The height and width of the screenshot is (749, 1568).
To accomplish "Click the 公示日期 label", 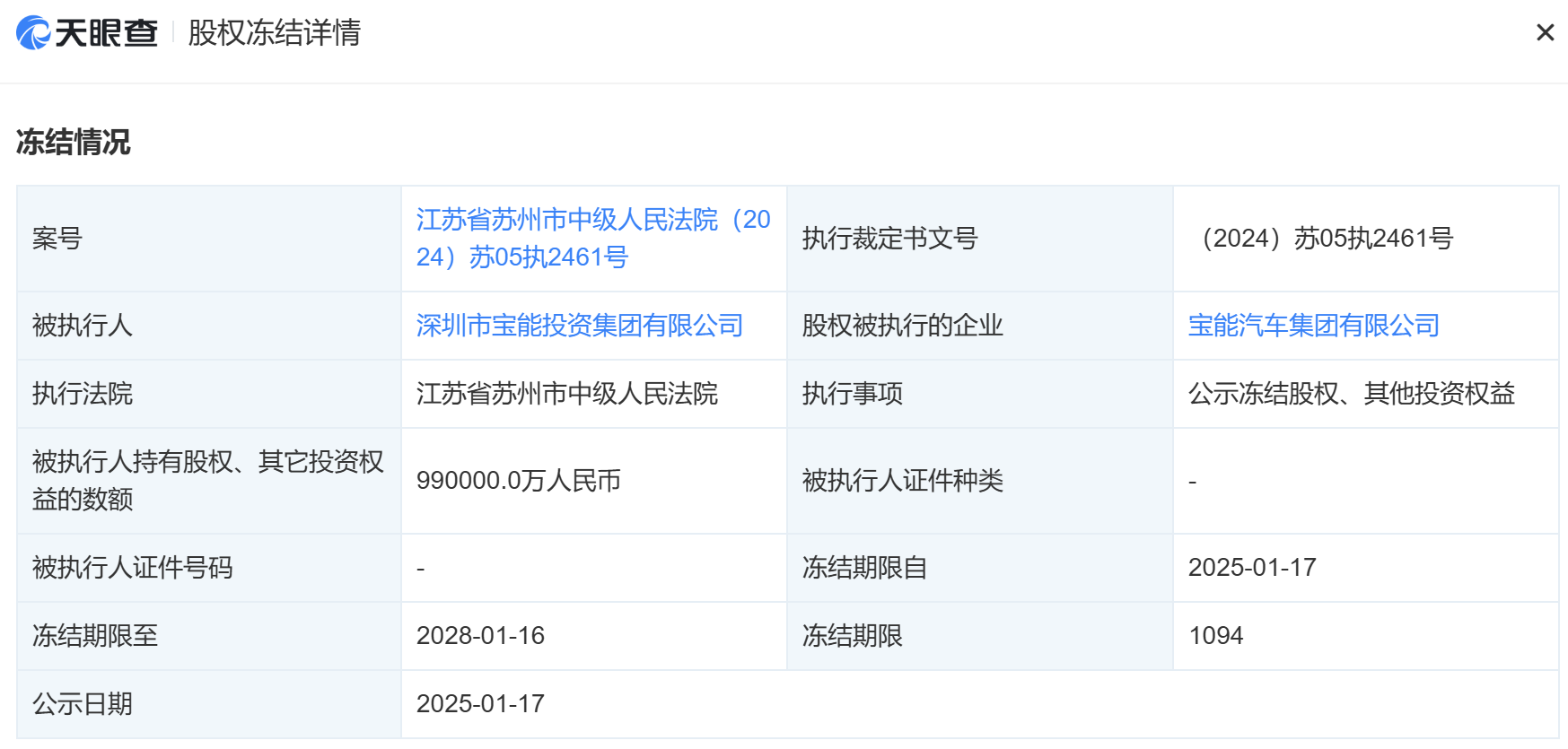I will (x=83, y=704).
